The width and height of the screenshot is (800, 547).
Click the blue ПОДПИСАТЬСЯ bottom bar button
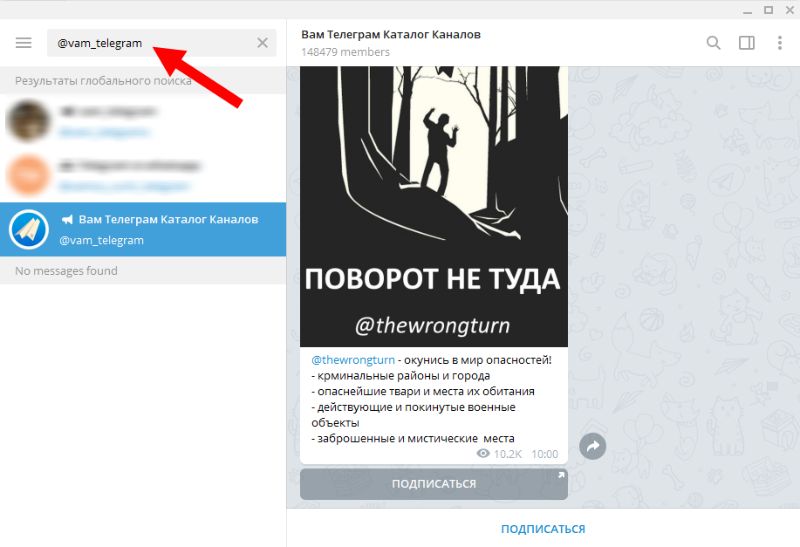tap(543, 529)
